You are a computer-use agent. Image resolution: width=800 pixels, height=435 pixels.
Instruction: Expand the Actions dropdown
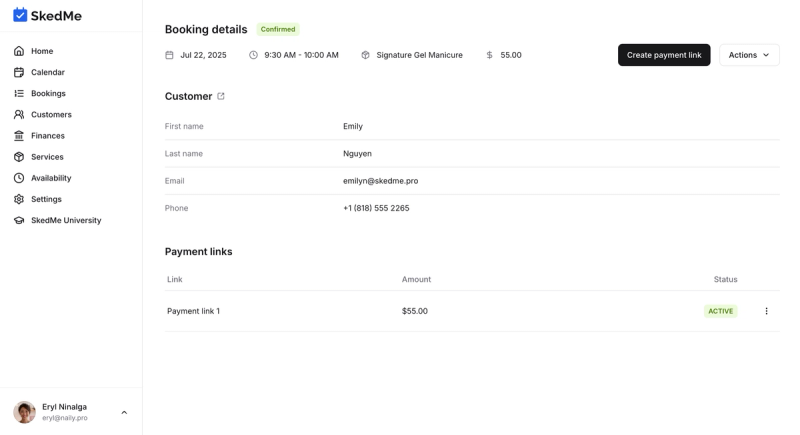(x=749, y=55)
